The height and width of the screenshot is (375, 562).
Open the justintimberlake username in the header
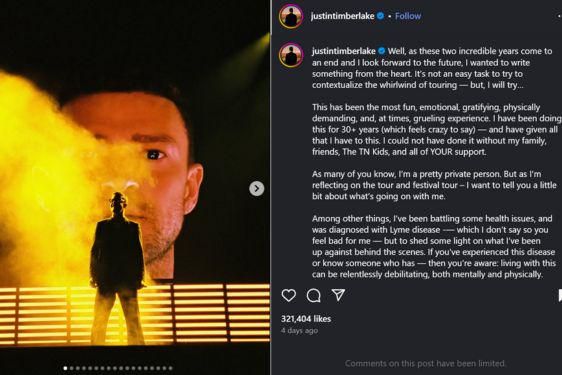[x=343, y=16]
